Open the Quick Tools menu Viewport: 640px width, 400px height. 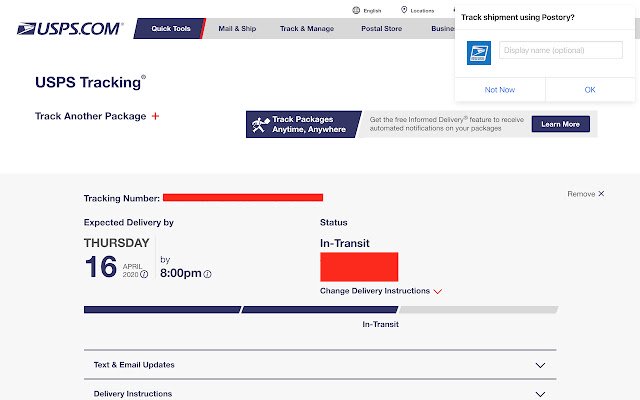(x=171, y=29)
